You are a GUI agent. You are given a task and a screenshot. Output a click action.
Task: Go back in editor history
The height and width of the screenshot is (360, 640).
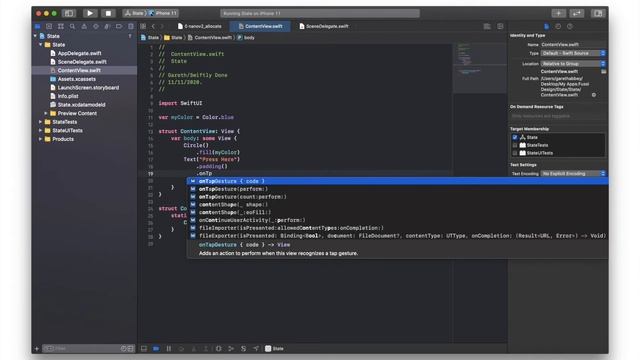coord(153,26)
